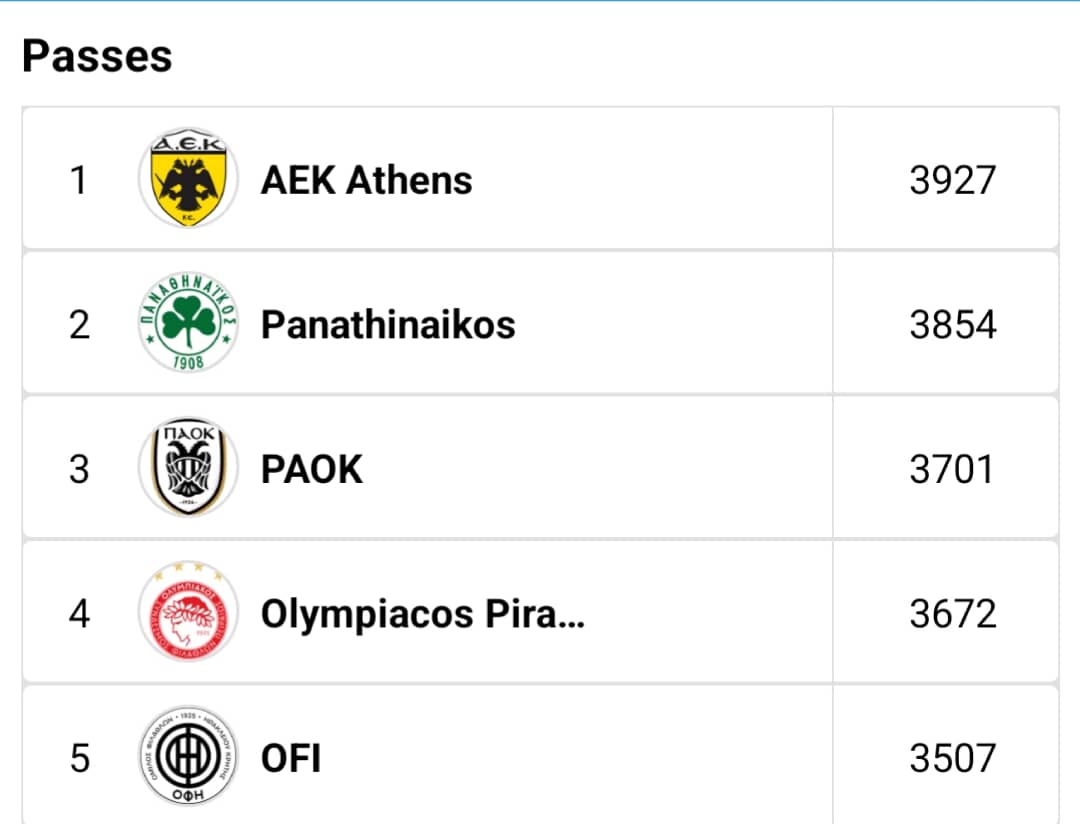Open the Panathinaikos team name

tap(388, 325)
